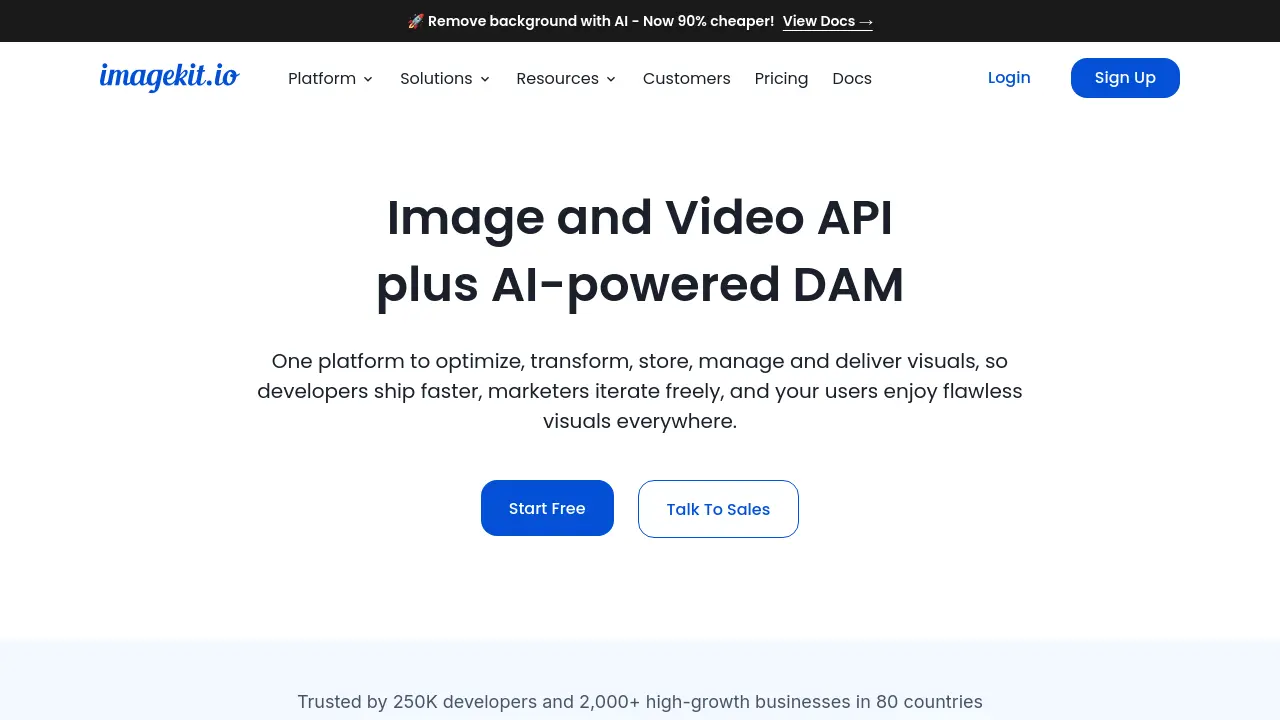Click the hero heading text area

(x=640, y=251)
